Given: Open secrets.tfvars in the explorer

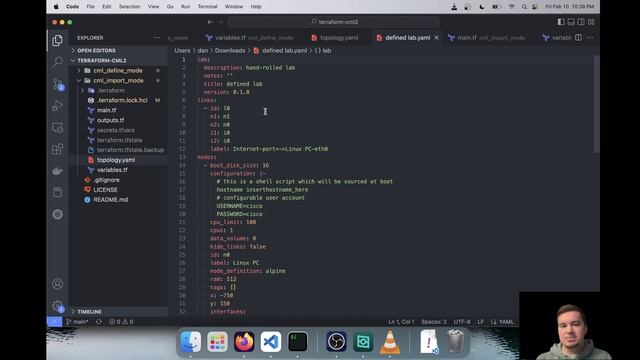Looking at the screenshot, I should click(x=116, y=130).
